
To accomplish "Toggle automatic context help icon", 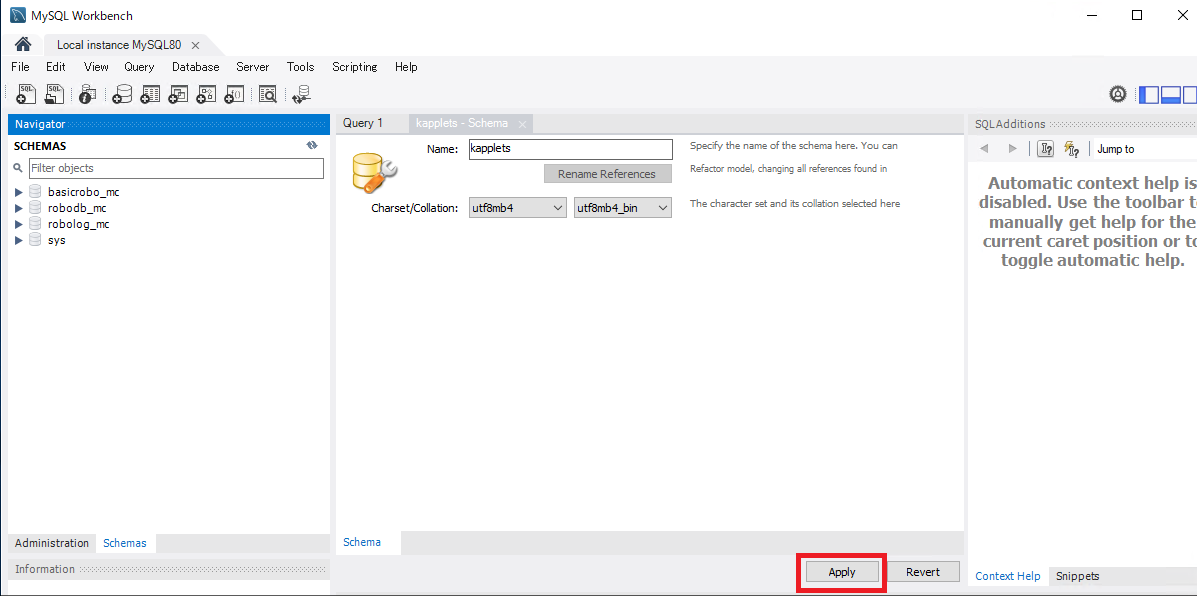I will [x=1070, y=149].
